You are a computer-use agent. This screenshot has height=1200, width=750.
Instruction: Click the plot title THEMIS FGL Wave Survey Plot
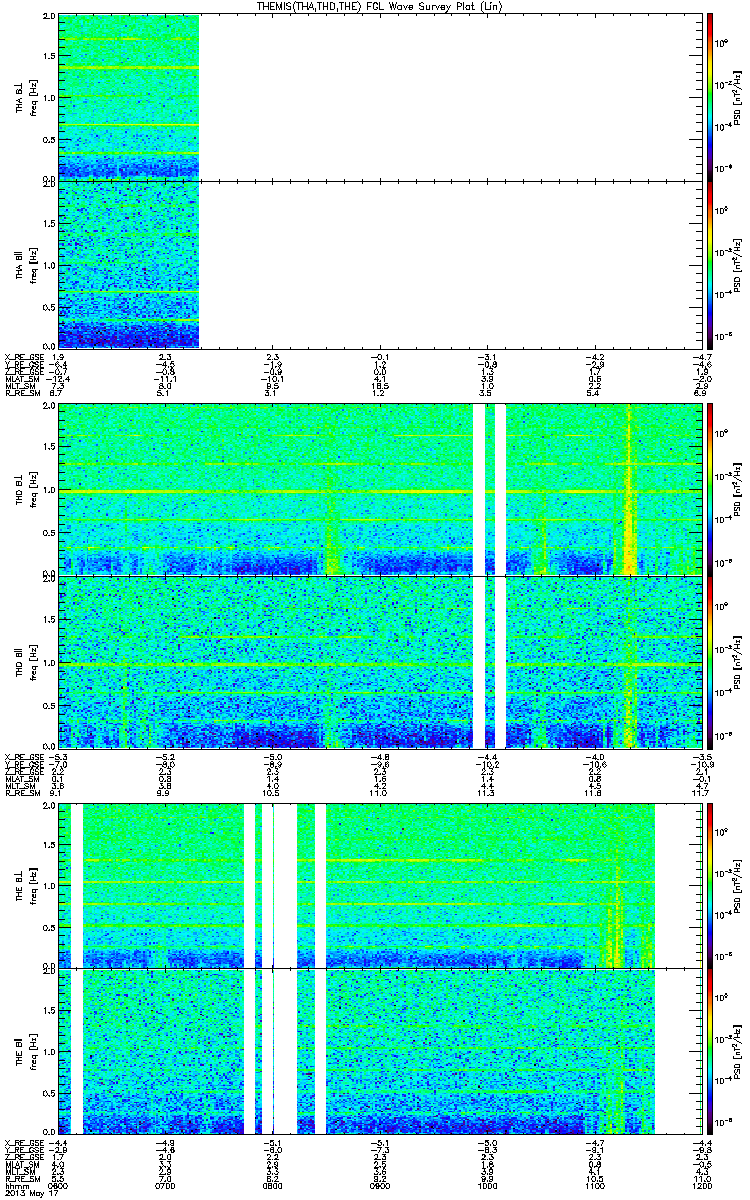pyautogui.click(x=379, y=7)
